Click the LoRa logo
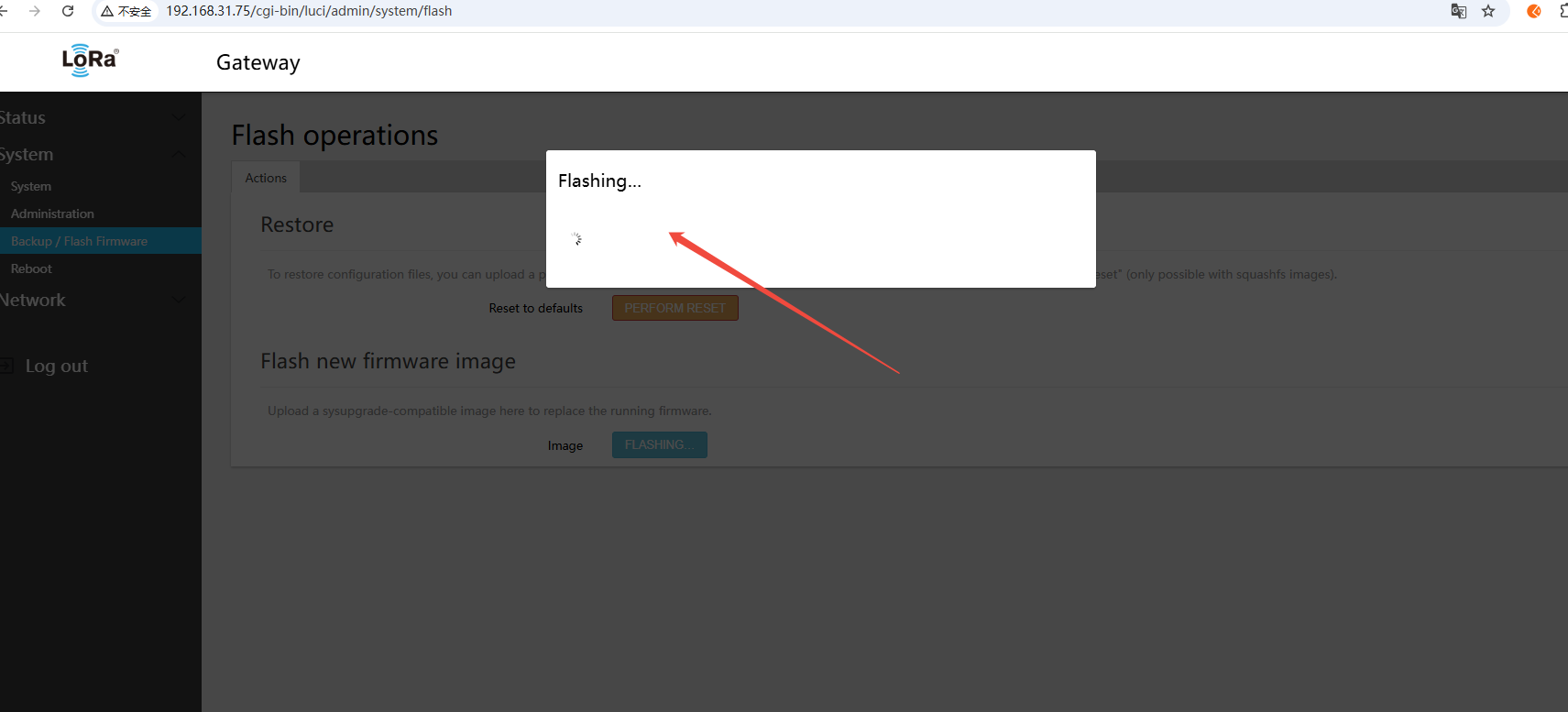 (x=90, y=60)
